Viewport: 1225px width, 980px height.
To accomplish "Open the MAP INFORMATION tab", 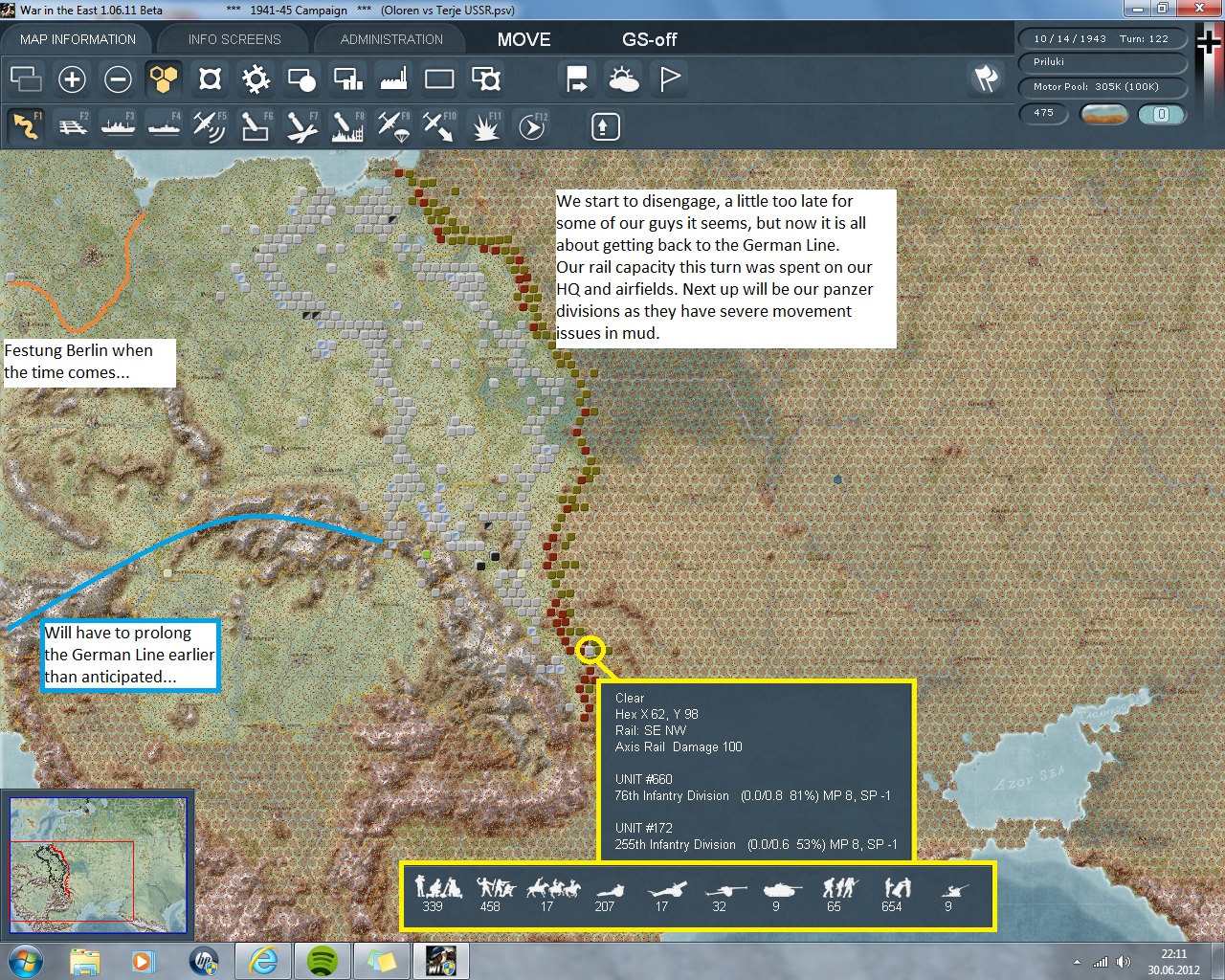I will (78, 39).
